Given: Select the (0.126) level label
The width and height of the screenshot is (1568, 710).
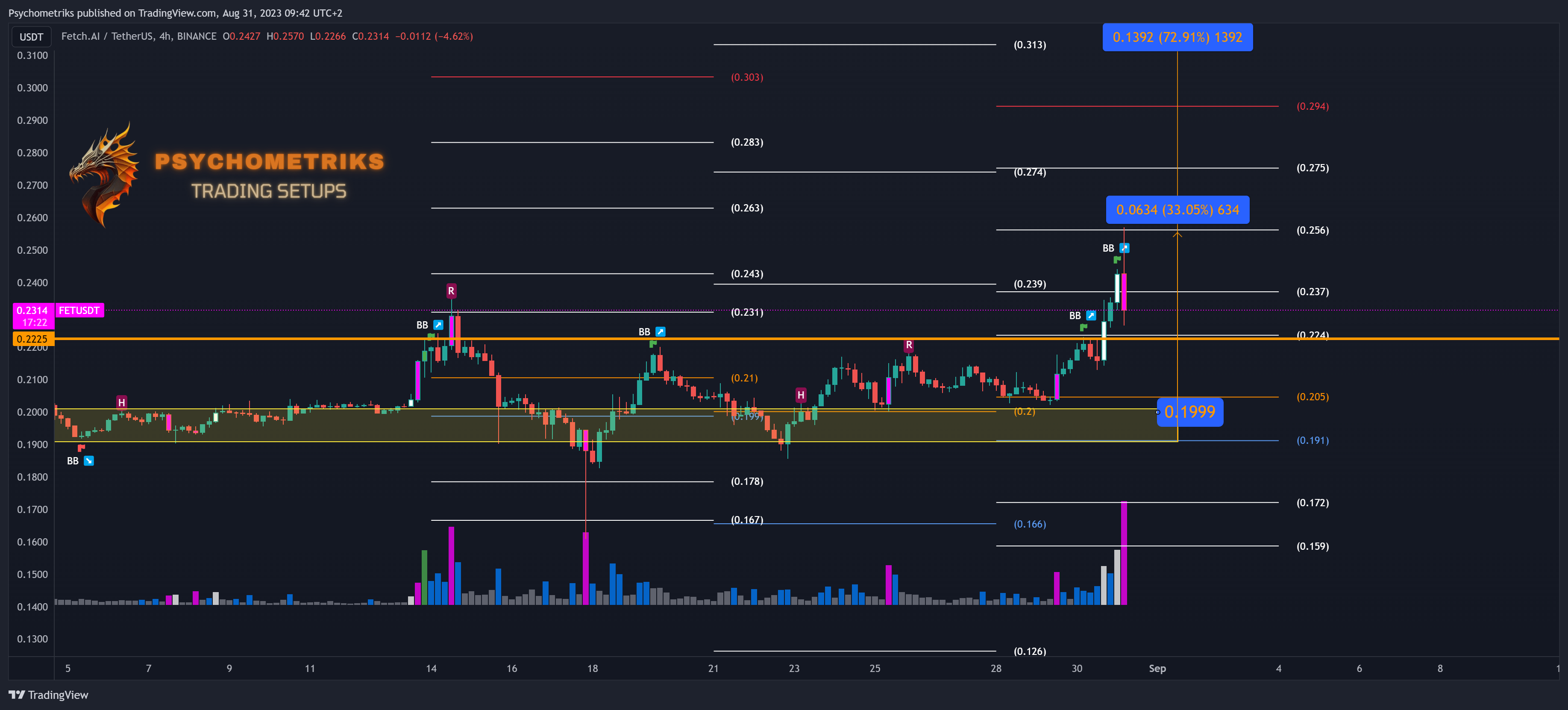Looking at the screenshot, I should point(1030,651).
